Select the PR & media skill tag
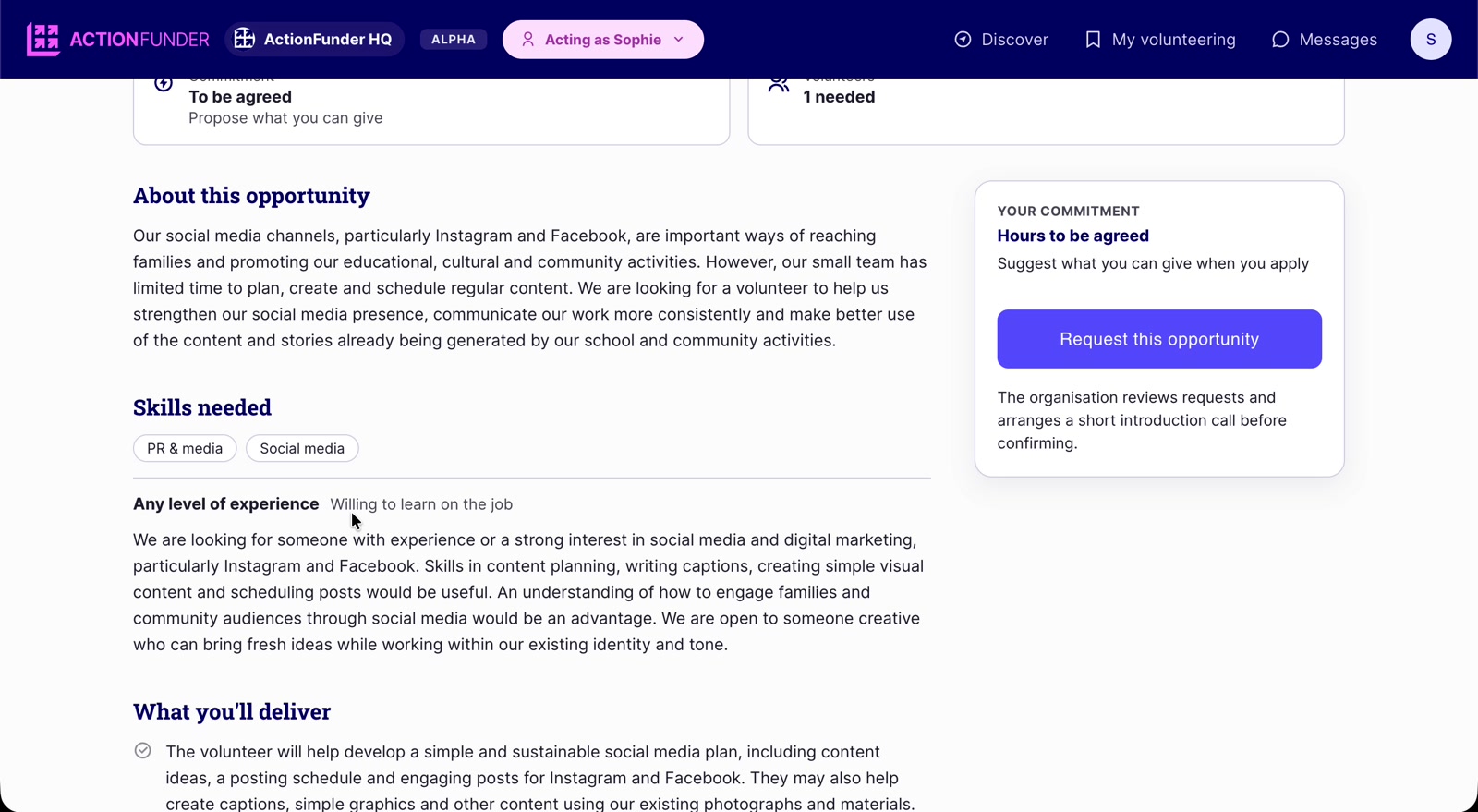 [x=185, y=448]
